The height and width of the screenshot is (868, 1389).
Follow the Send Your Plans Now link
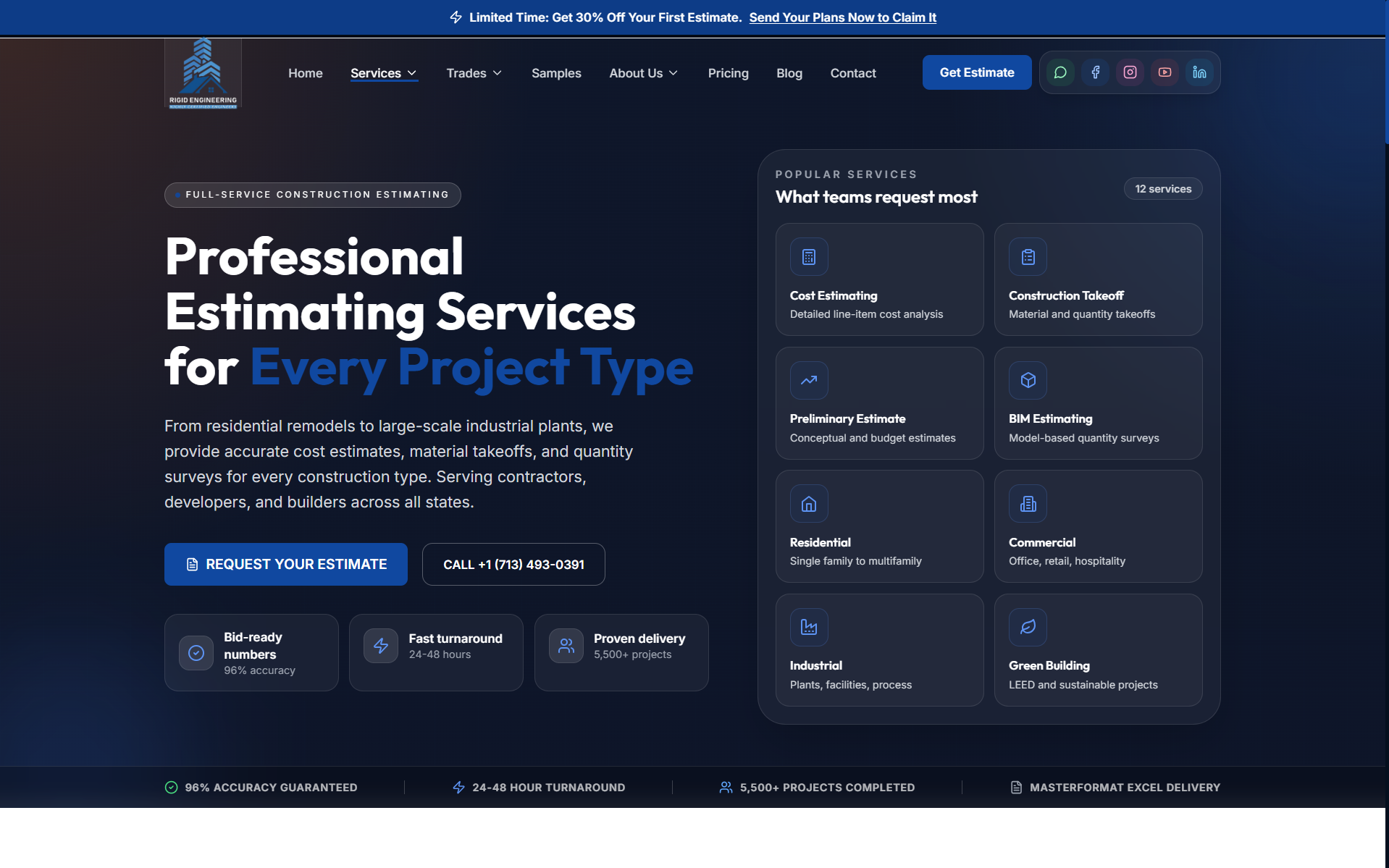pos(843,17)
